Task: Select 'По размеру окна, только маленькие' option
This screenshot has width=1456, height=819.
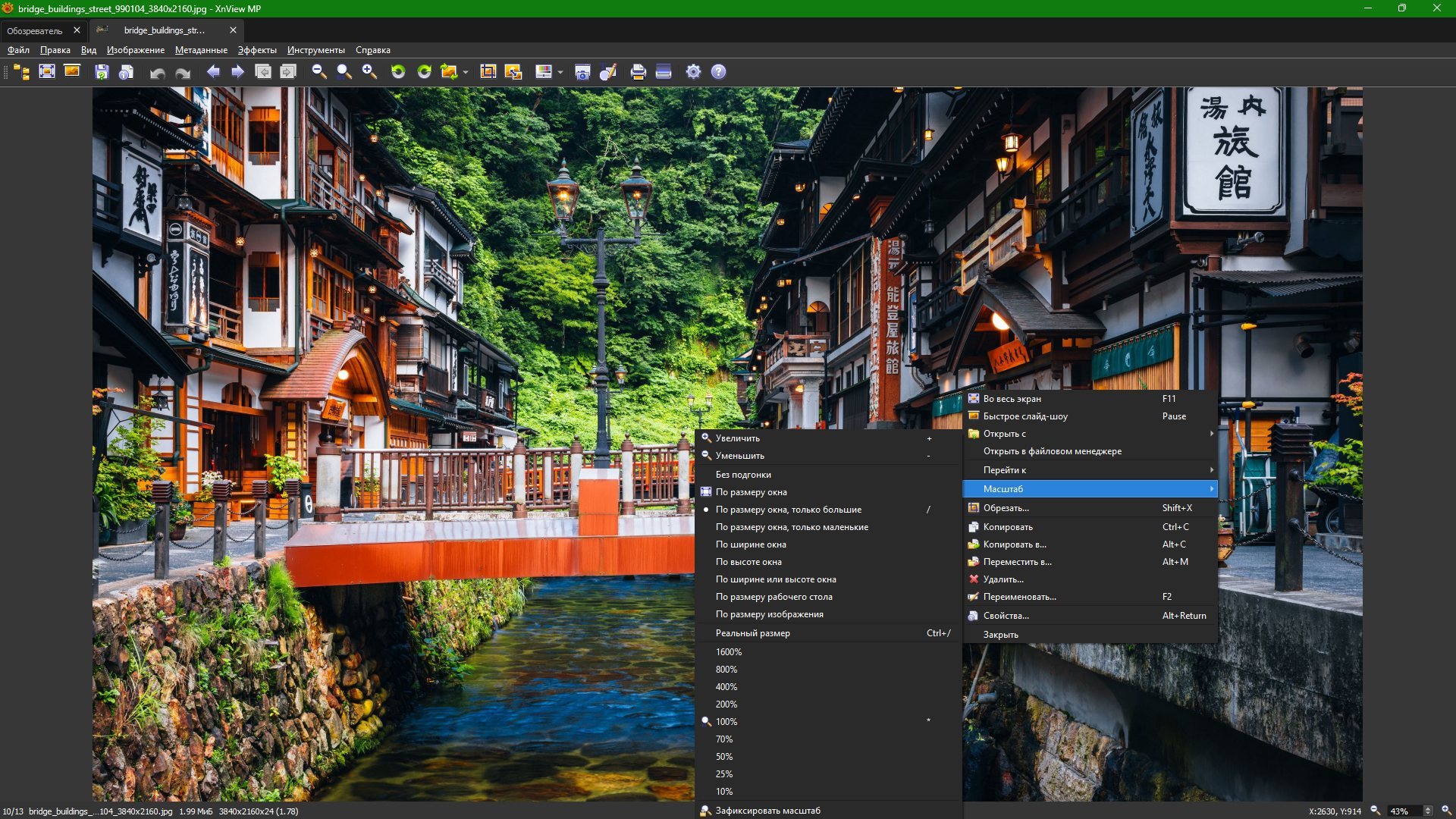Action: point(792,527)
